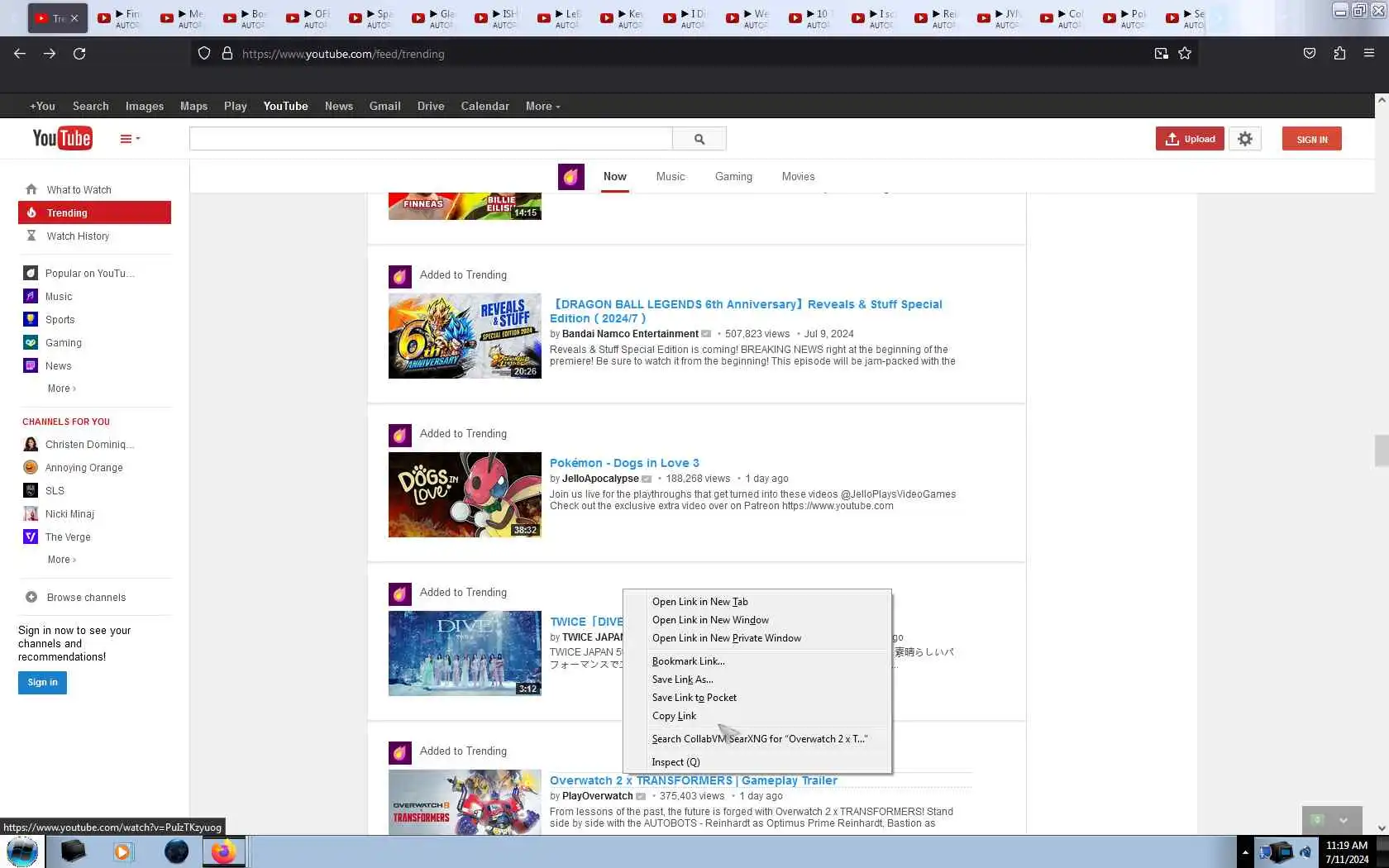The width and height of the screenshot is (1389, 868).
Task: Open the Firefox extensions puzzle icon
Action: (x=1339, y=54)
